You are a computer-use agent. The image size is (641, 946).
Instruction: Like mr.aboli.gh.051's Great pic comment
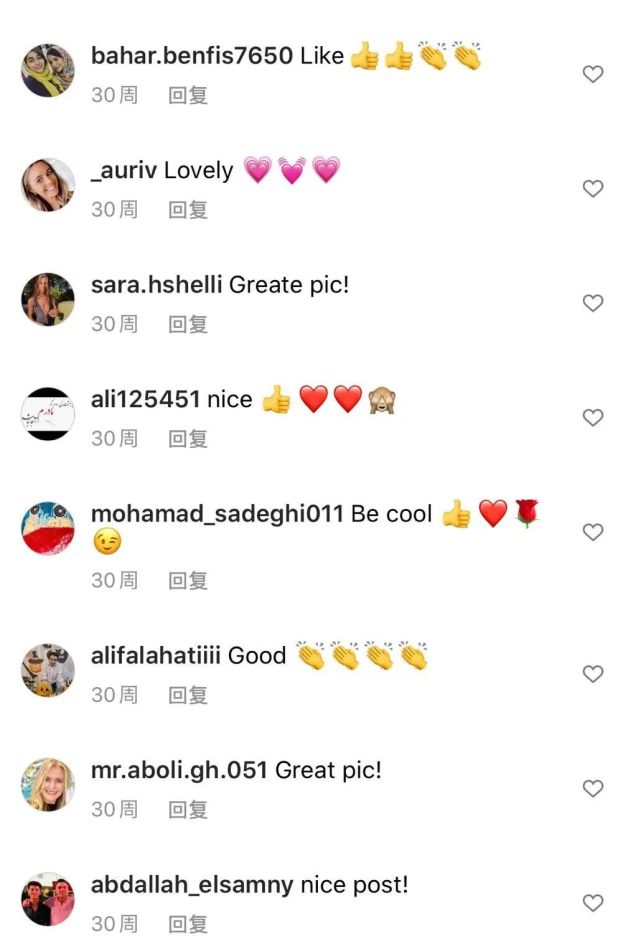coord(593,789)
